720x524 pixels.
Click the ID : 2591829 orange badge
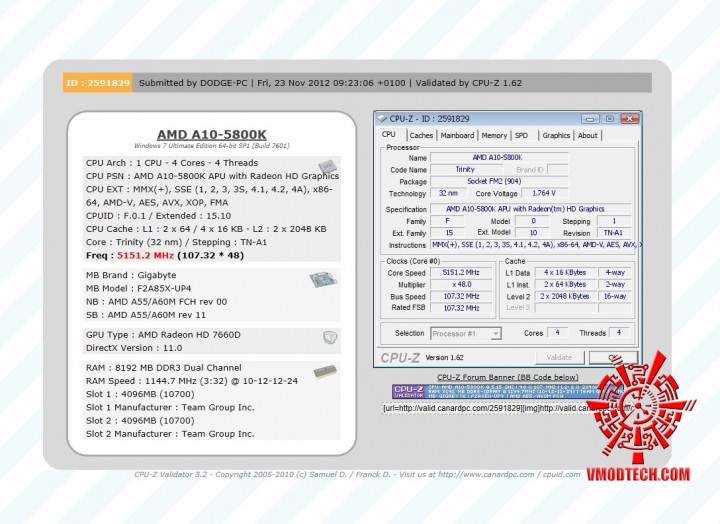(98, 83)
